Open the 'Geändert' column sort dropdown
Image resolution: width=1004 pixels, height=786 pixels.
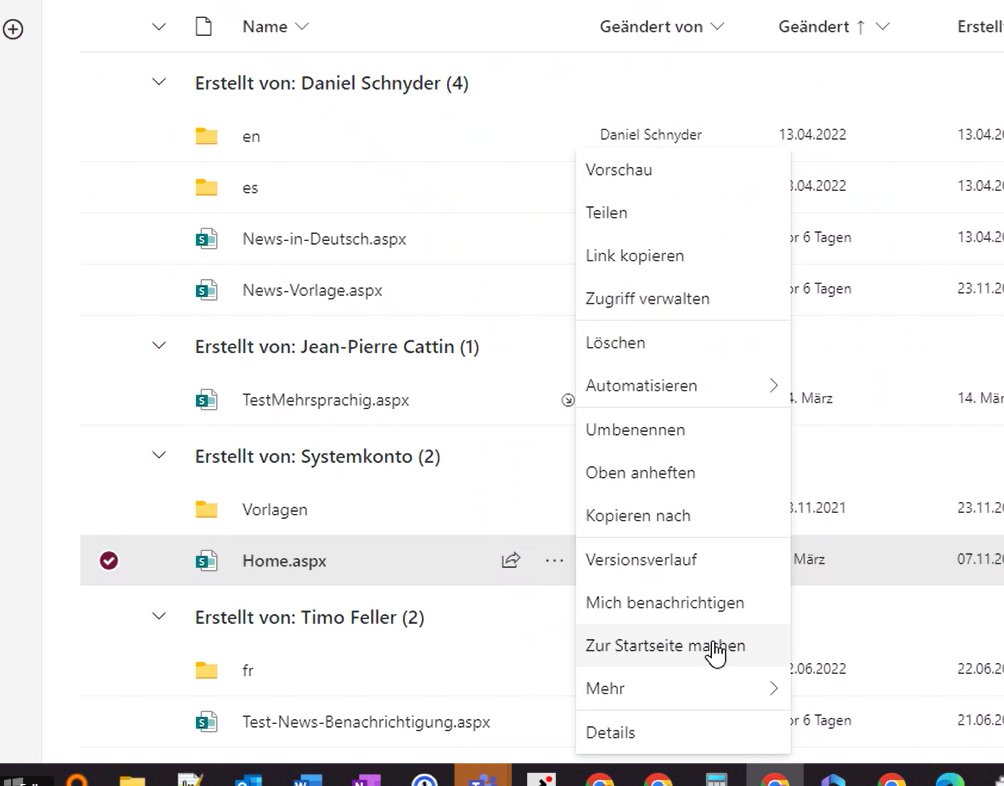(x=882, y=27)
